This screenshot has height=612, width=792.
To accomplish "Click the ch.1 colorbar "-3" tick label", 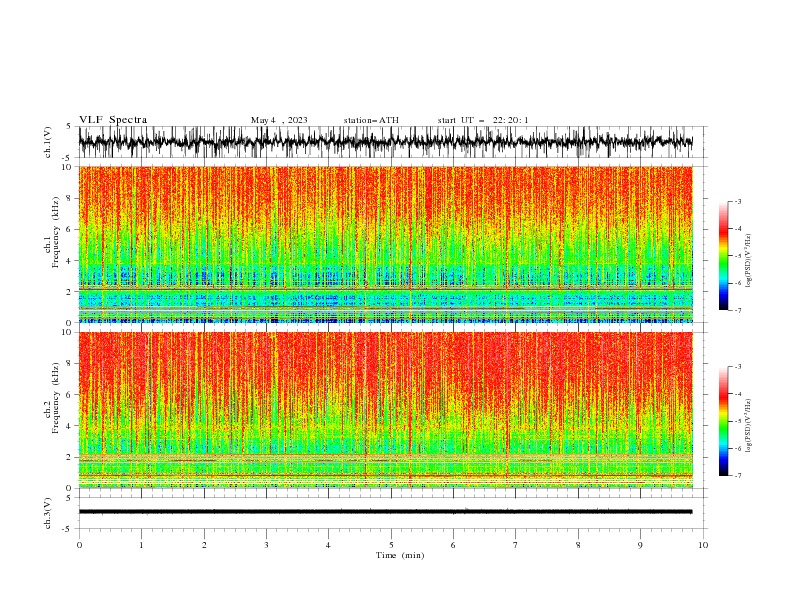I will click(738, 201).
